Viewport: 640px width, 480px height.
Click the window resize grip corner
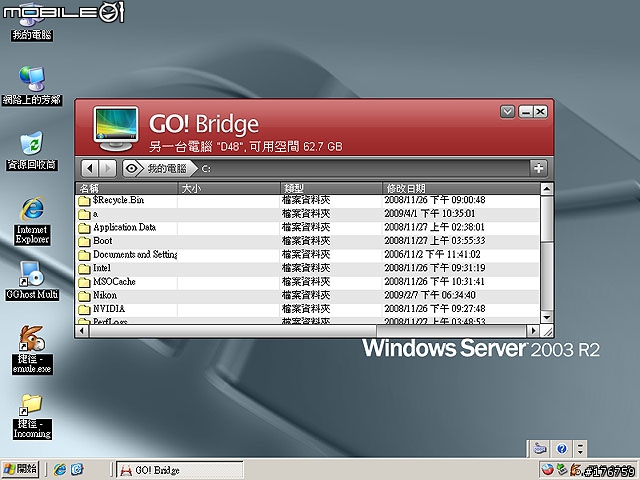(x=547, y=331)
